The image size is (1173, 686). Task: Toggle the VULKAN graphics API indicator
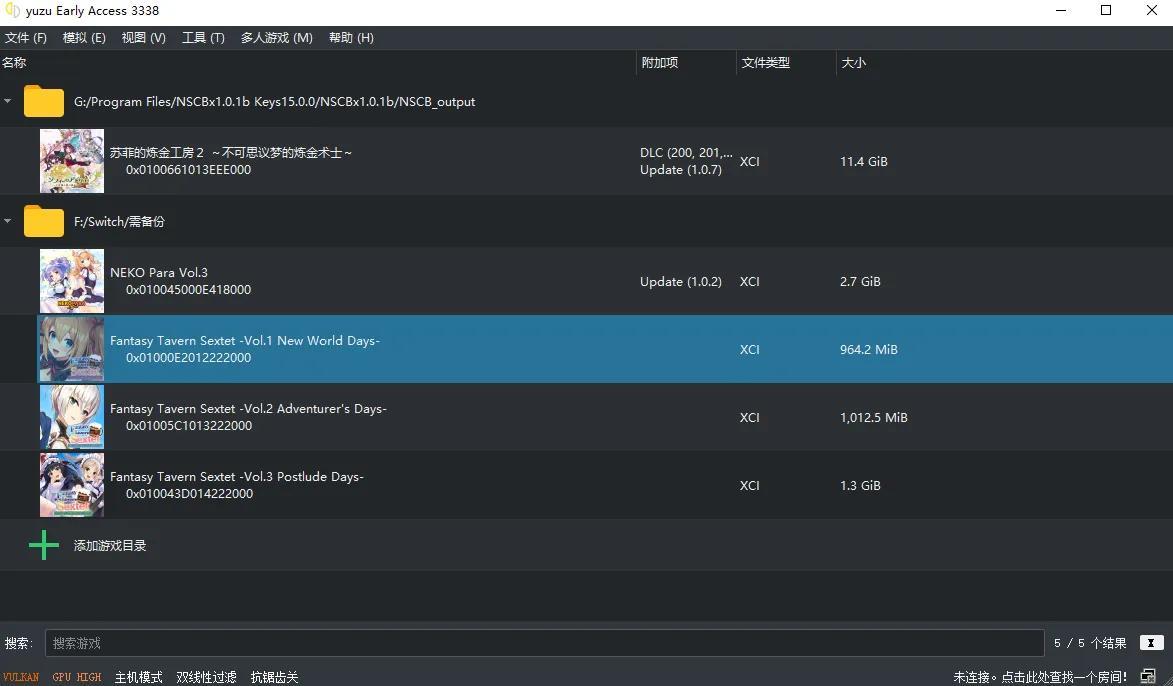pos(21,677)
